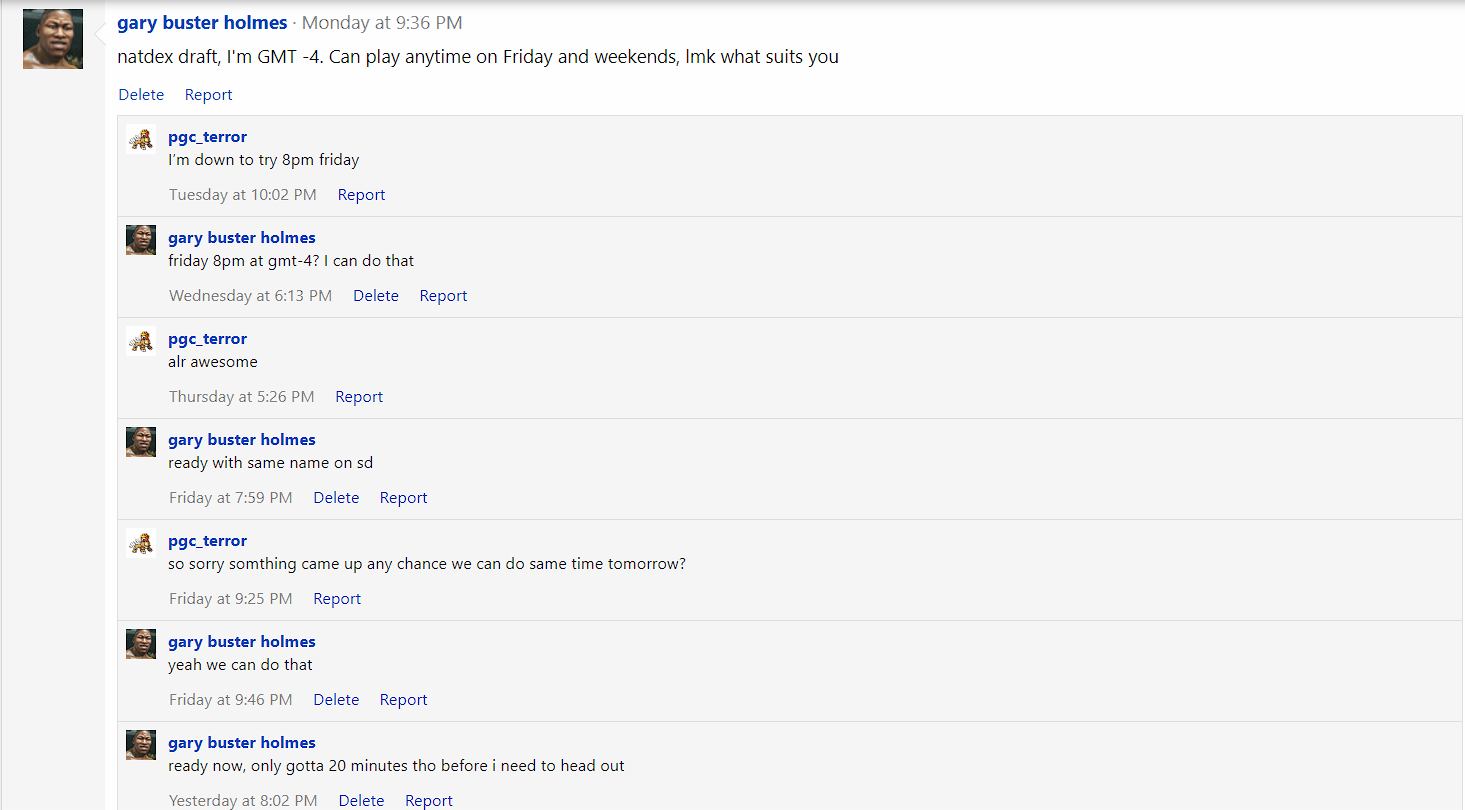Delete the Friday 9:46 PM comment
The image size is (1465, 810).
click(336, 699)
